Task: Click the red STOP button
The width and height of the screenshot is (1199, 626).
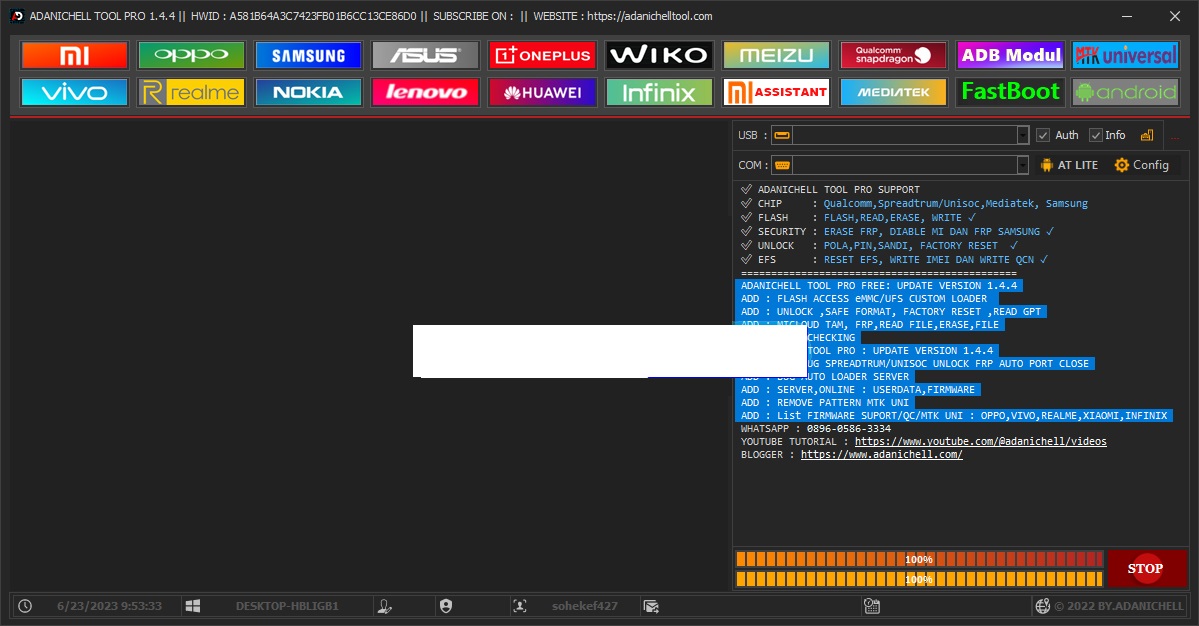Action: pyautogui.click(x=1145, y=569)
